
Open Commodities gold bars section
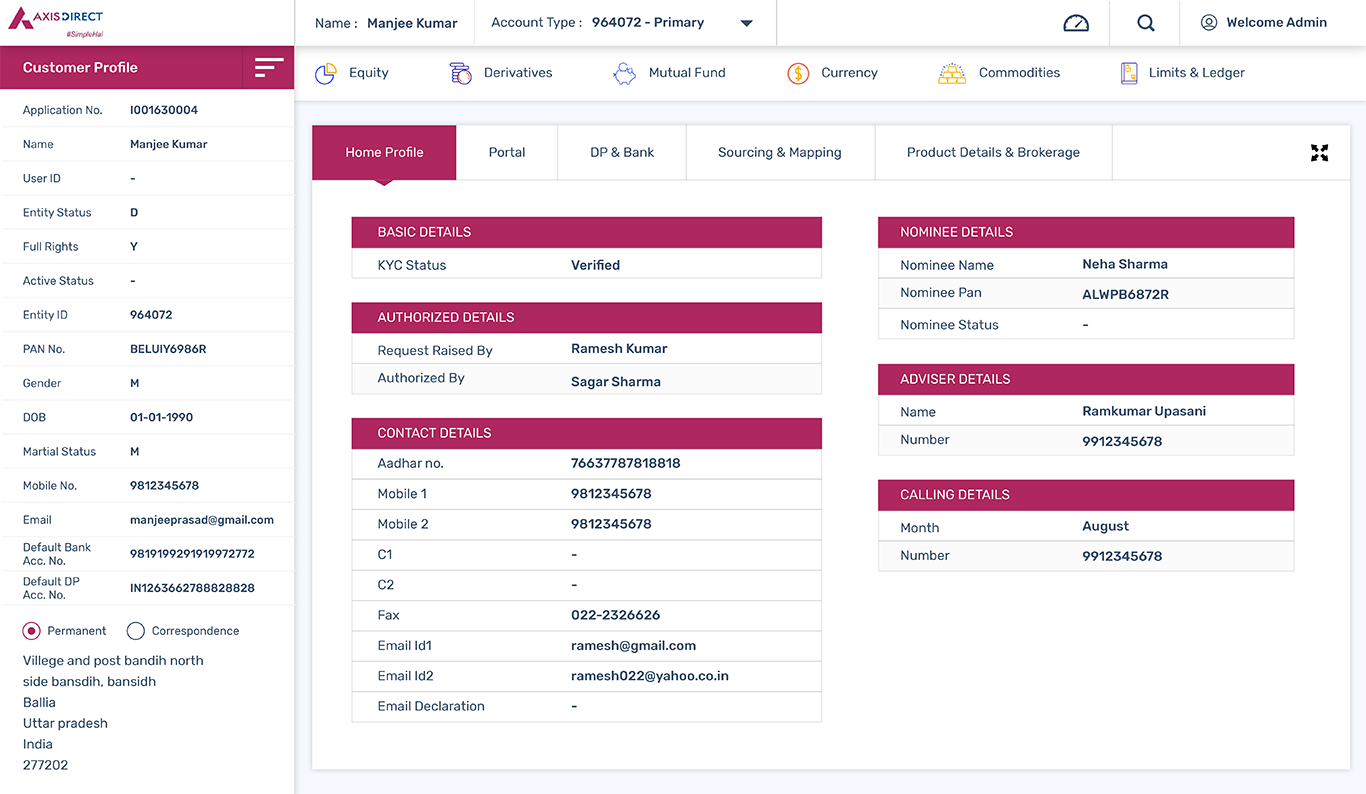point(999,73)
